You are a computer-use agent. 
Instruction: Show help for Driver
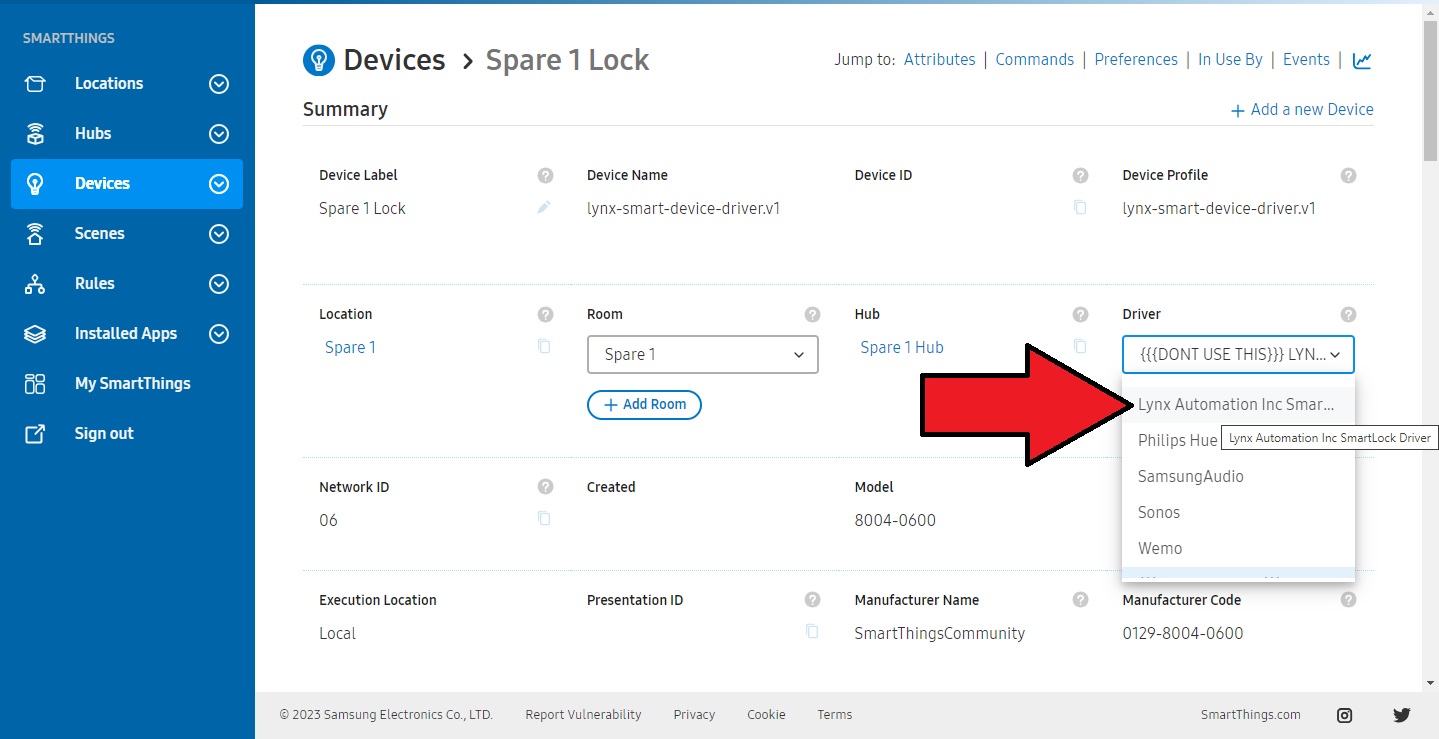pos(1348,315)
